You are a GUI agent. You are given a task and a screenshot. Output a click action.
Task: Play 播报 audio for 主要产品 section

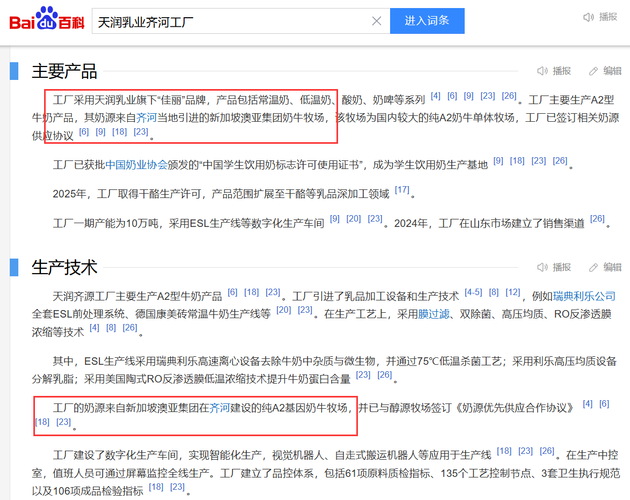(x=554, y=71)
